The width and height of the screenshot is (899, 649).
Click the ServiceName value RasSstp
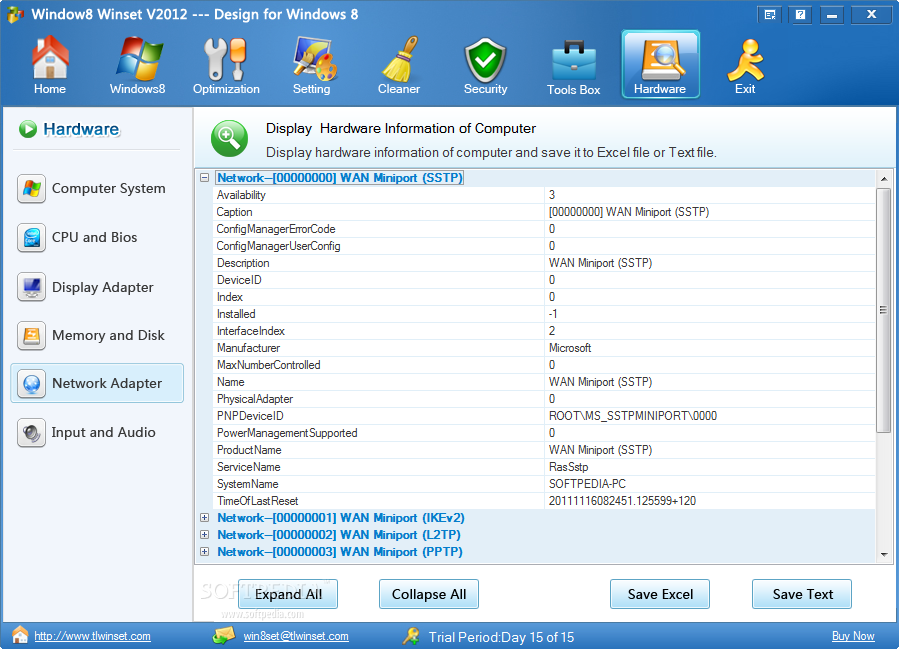(x=569, y=467)
